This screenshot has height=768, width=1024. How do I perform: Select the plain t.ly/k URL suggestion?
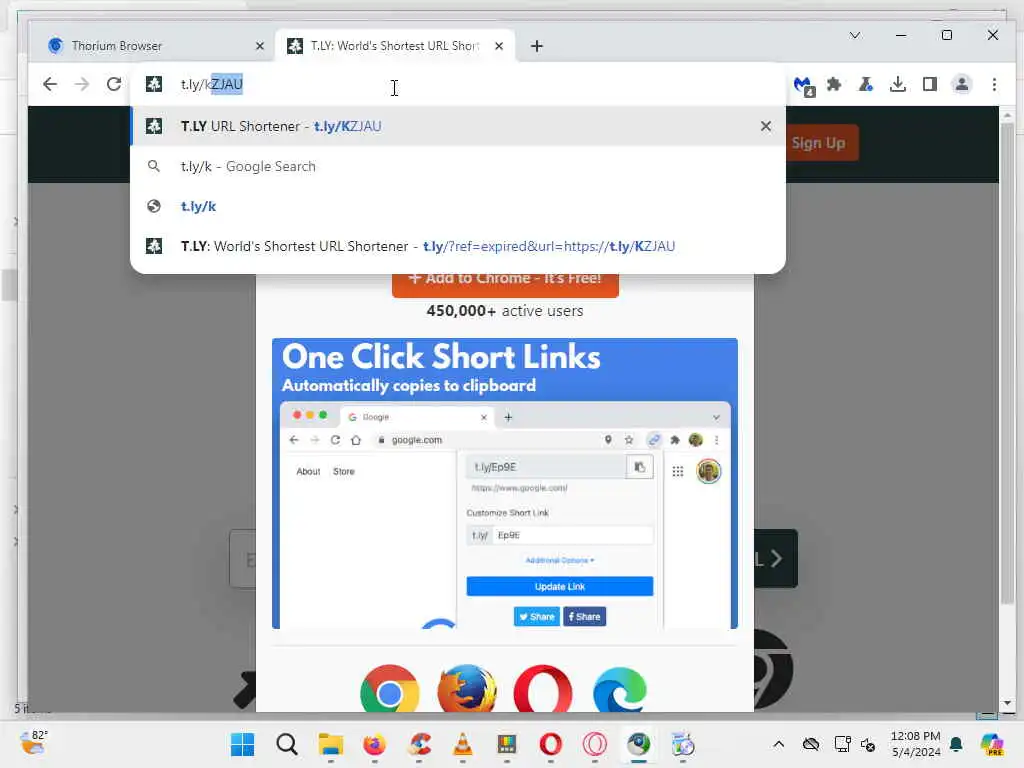pos(457,206)
